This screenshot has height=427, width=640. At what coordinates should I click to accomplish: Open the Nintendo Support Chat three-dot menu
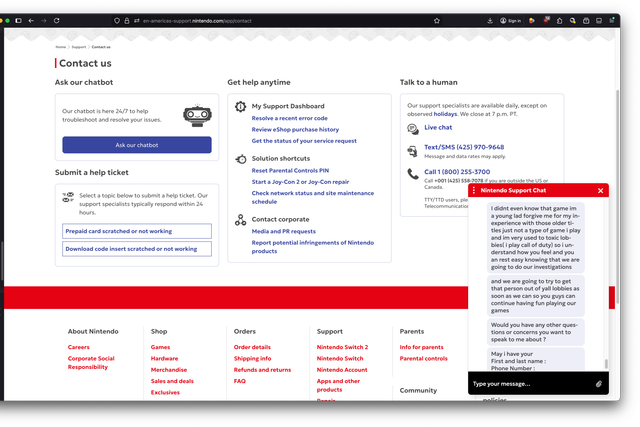click(473, 190)
